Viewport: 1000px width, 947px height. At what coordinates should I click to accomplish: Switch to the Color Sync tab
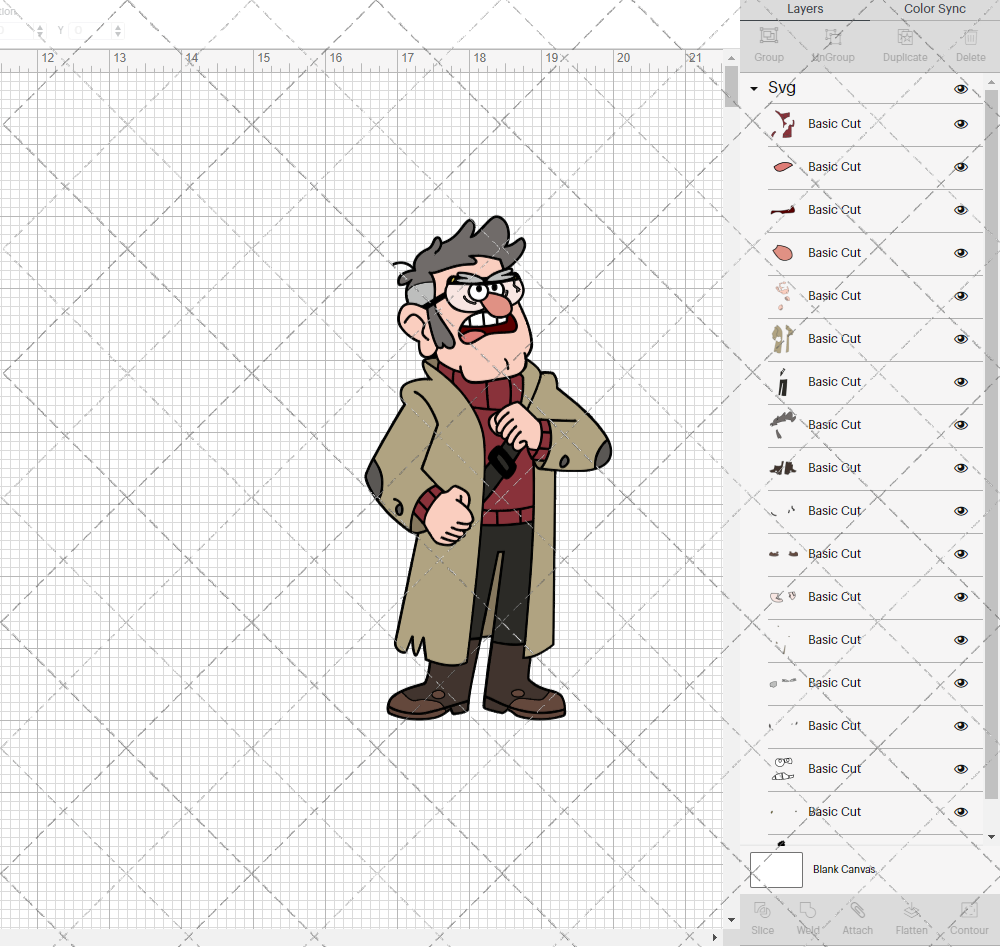934,9
